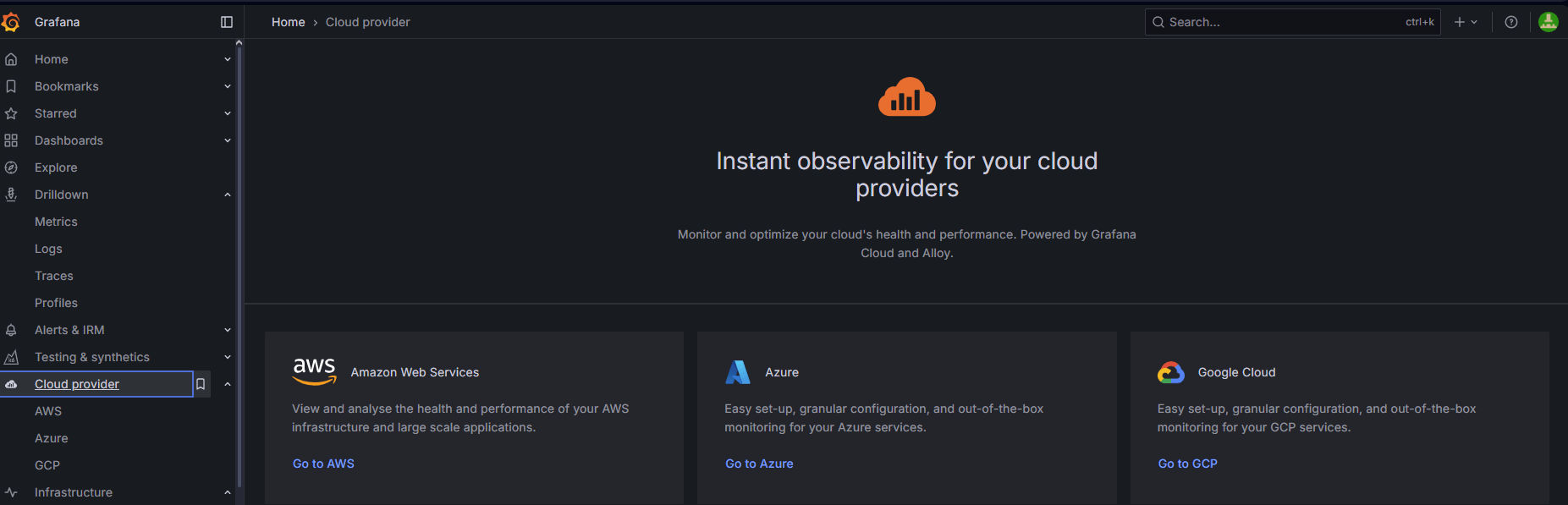This screenshot has height=505, width=1568.
Task: Click the Starred star icon
Action: coord(11,113)
